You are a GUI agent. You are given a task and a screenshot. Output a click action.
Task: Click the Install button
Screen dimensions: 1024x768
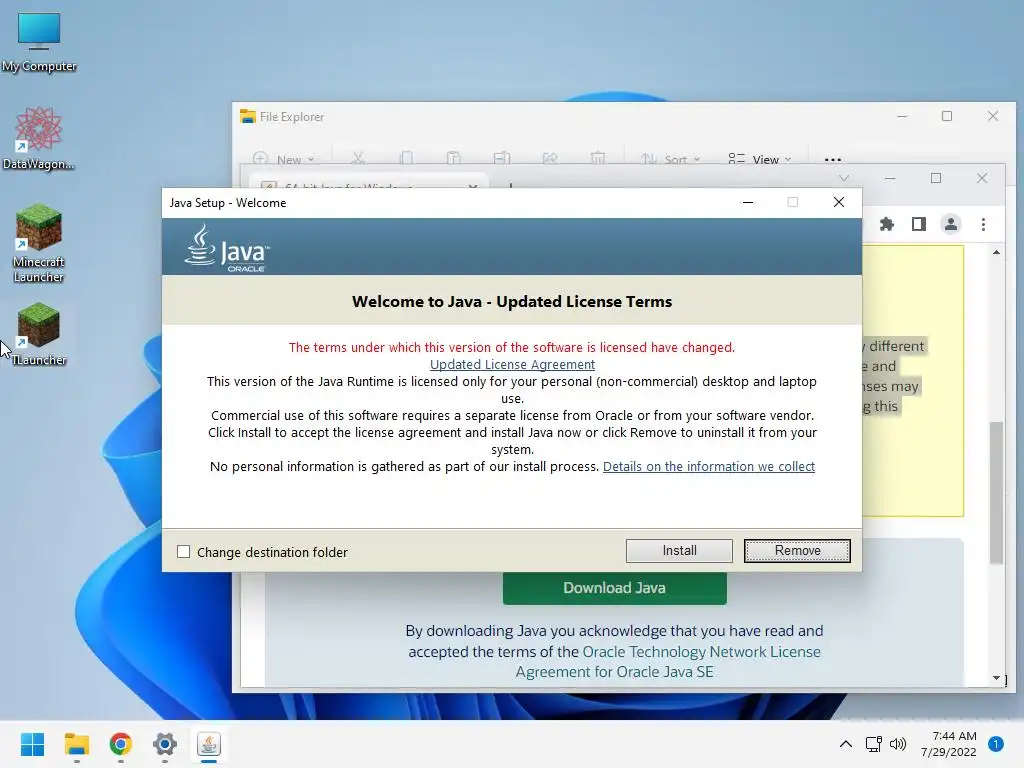679,551
